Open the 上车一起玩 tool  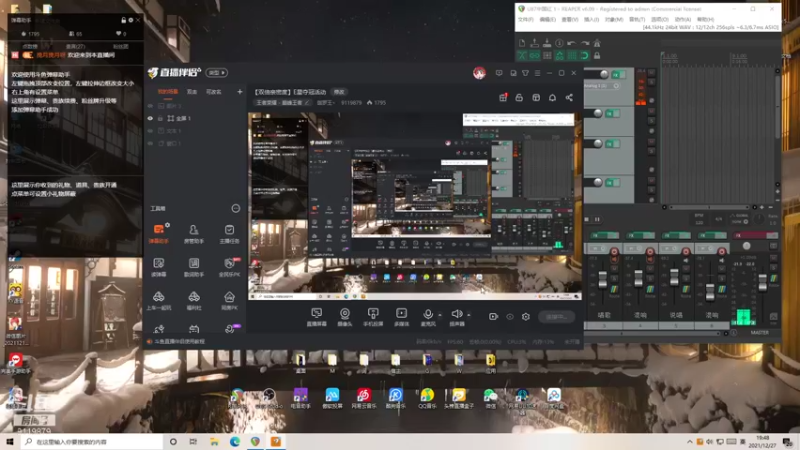159,301
